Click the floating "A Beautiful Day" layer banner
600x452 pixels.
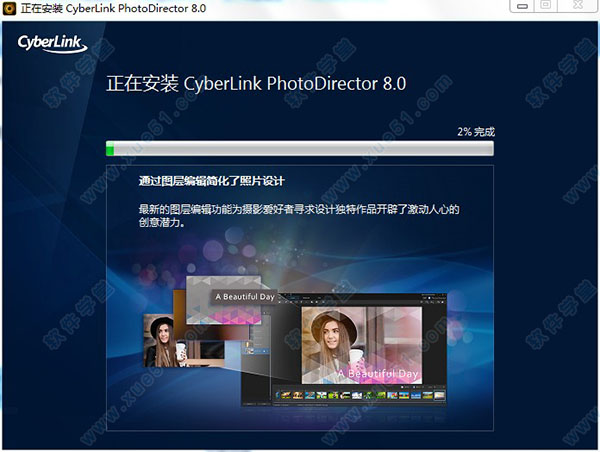coord(245,298)
